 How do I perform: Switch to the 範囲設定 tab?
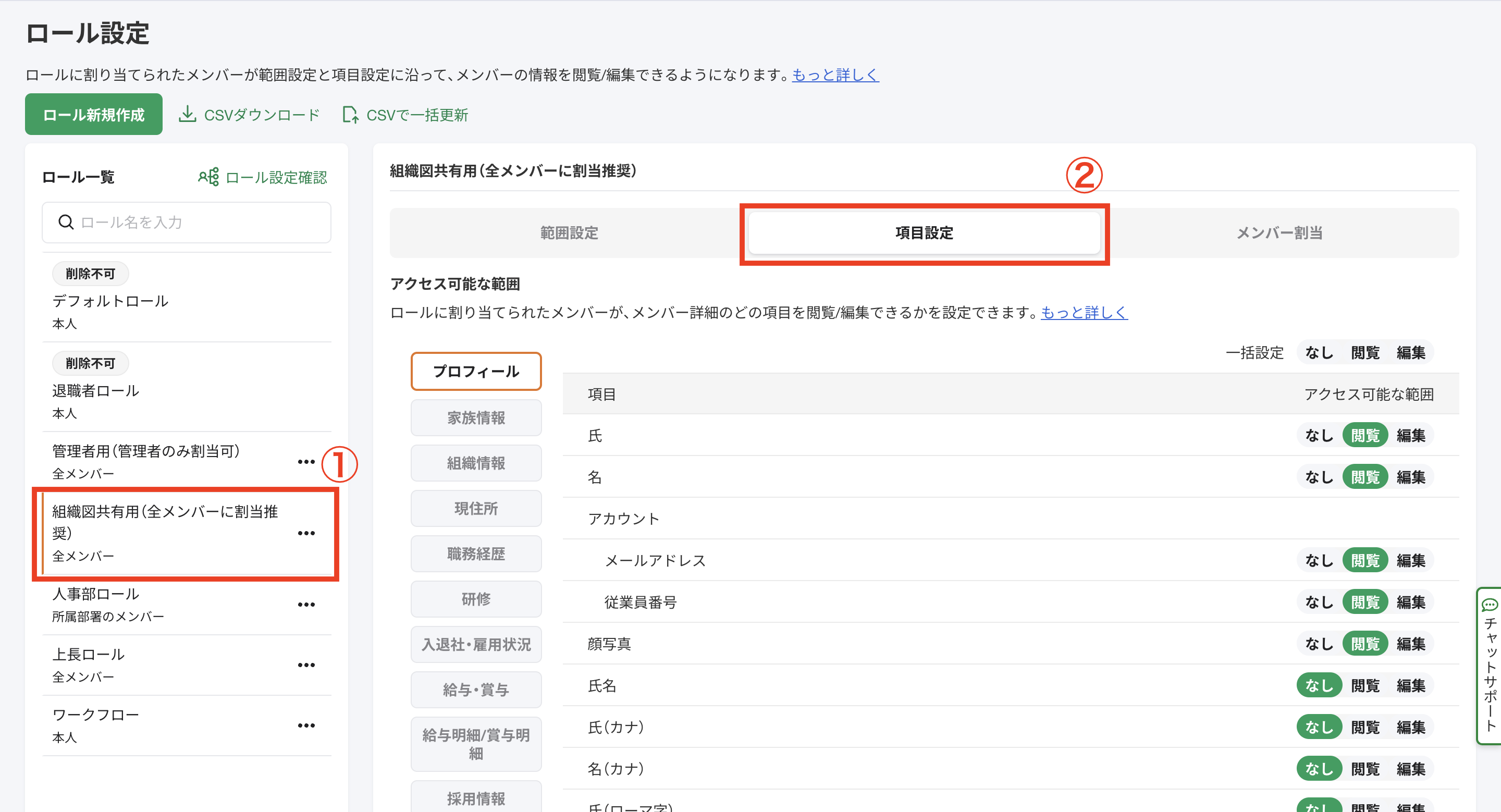[569, 233]
